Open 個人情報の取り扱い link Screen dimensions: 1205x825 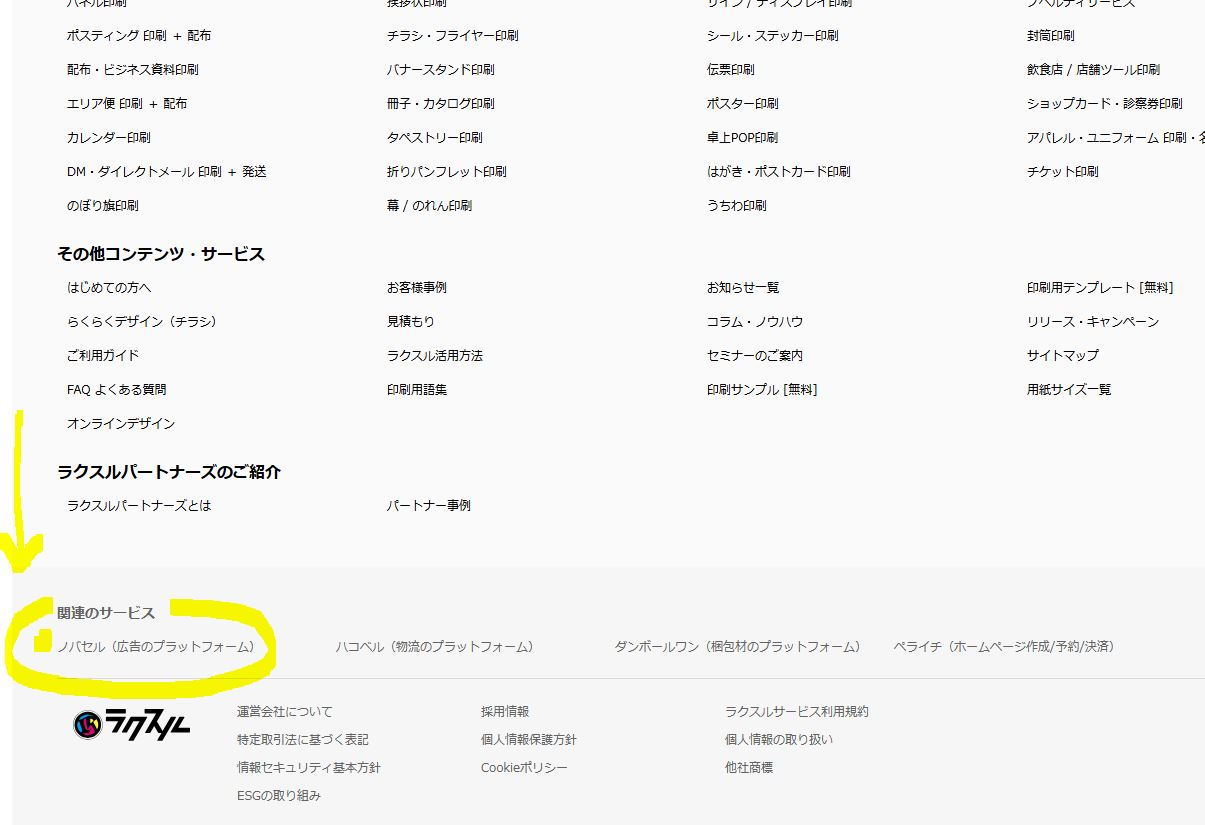point(779,740)
